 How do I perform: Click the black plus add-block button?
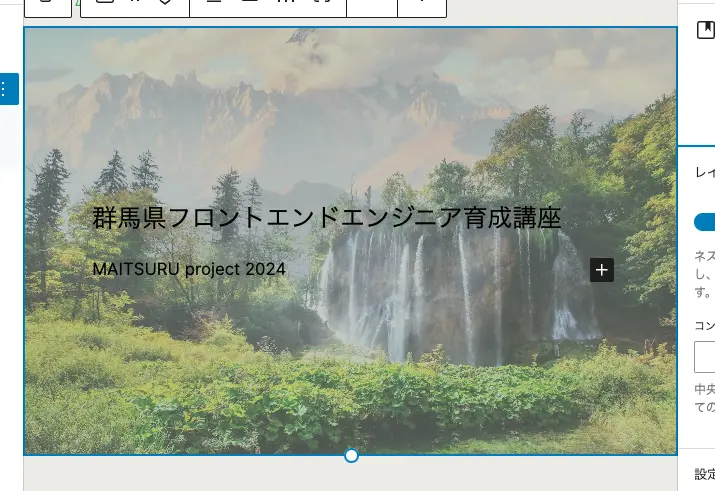click(x=601, y=270)
